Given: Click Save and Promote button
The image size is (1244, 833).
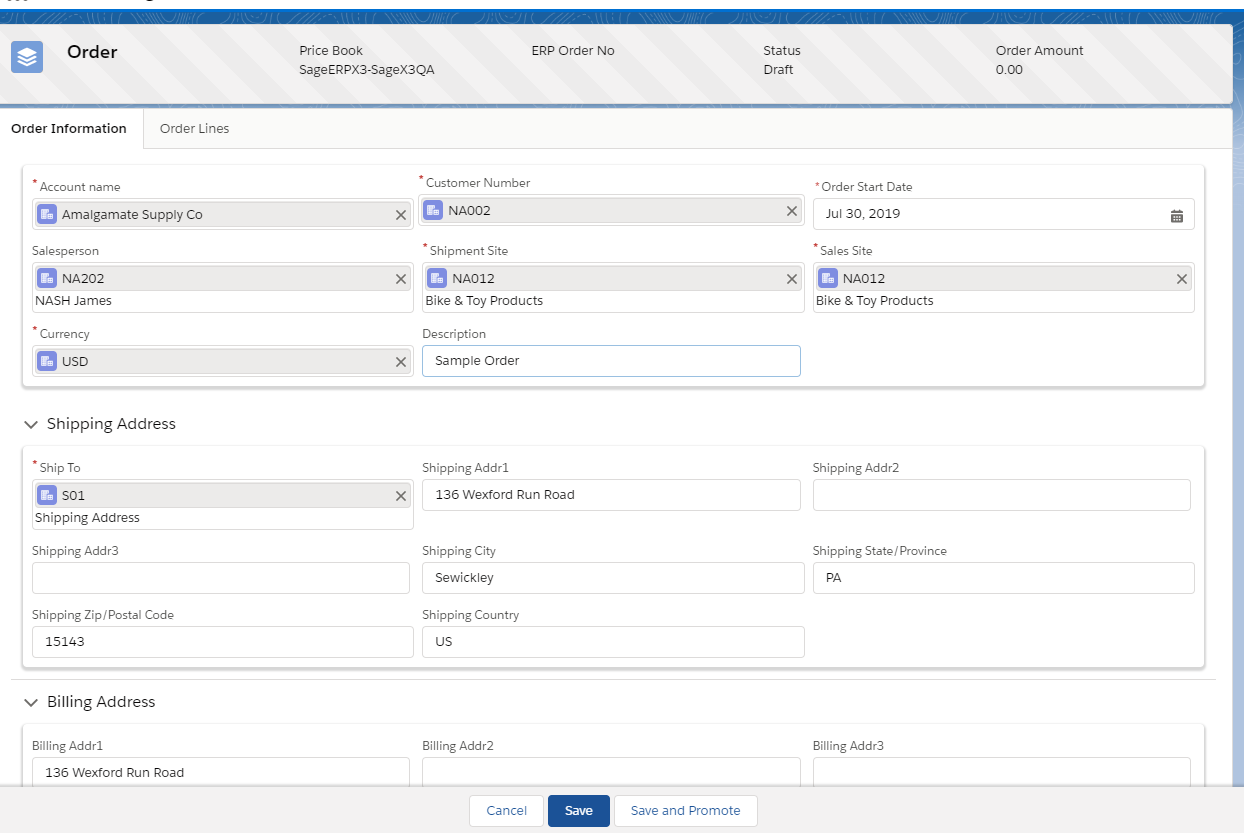Looking at the screenshot, I should (x=685, y=811).
